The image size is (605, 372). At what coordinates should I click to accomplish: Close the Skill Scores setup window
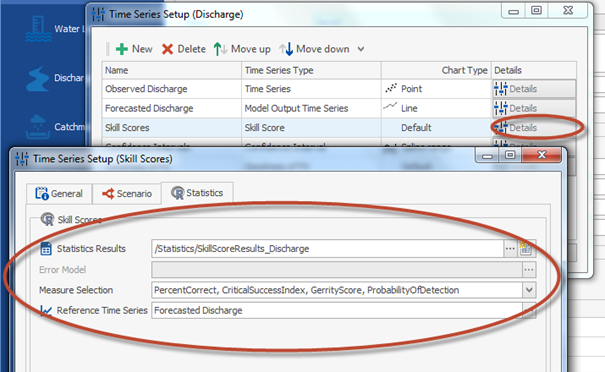coord(541,155)
